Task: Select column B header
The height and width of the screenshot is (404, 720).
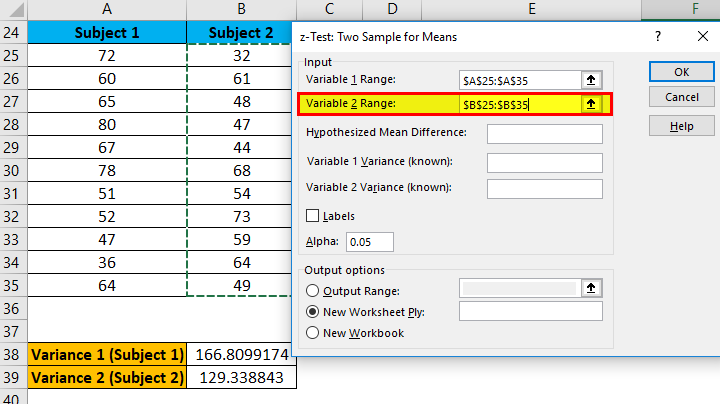Action: click(x=242, y=9)
